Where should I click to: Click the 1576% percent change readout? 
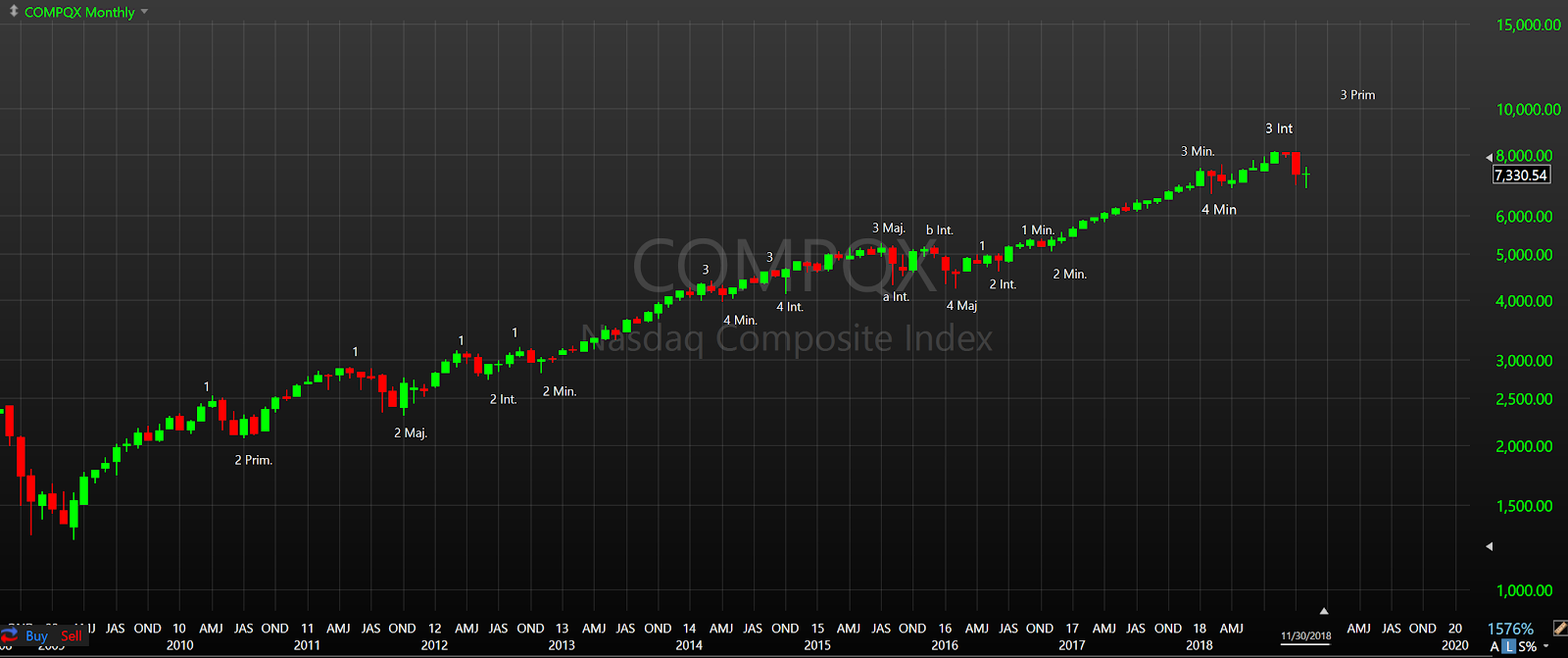point(1510,629)
